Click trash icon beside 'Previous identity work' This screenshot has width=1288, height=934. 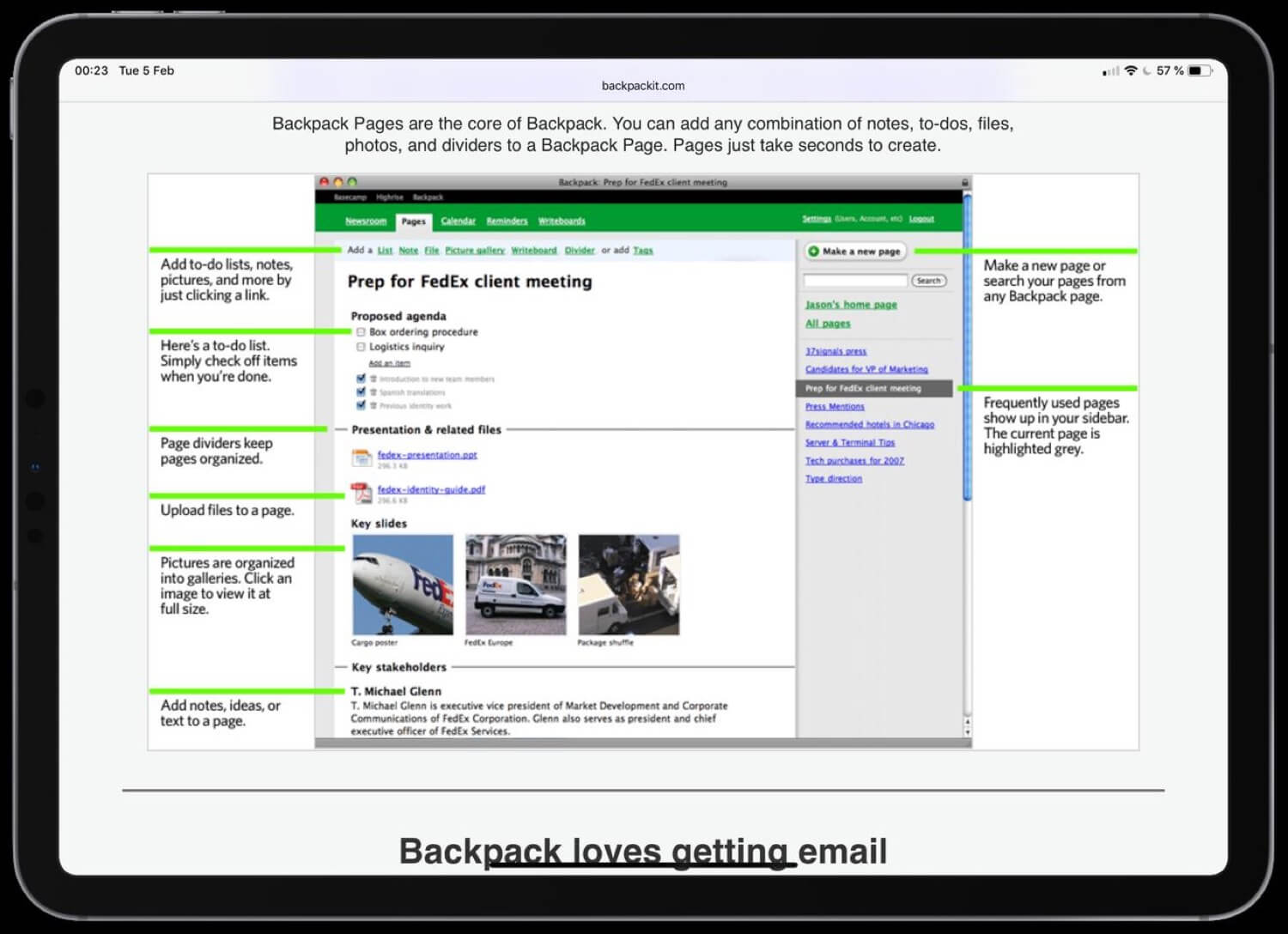tap(374, 406)
